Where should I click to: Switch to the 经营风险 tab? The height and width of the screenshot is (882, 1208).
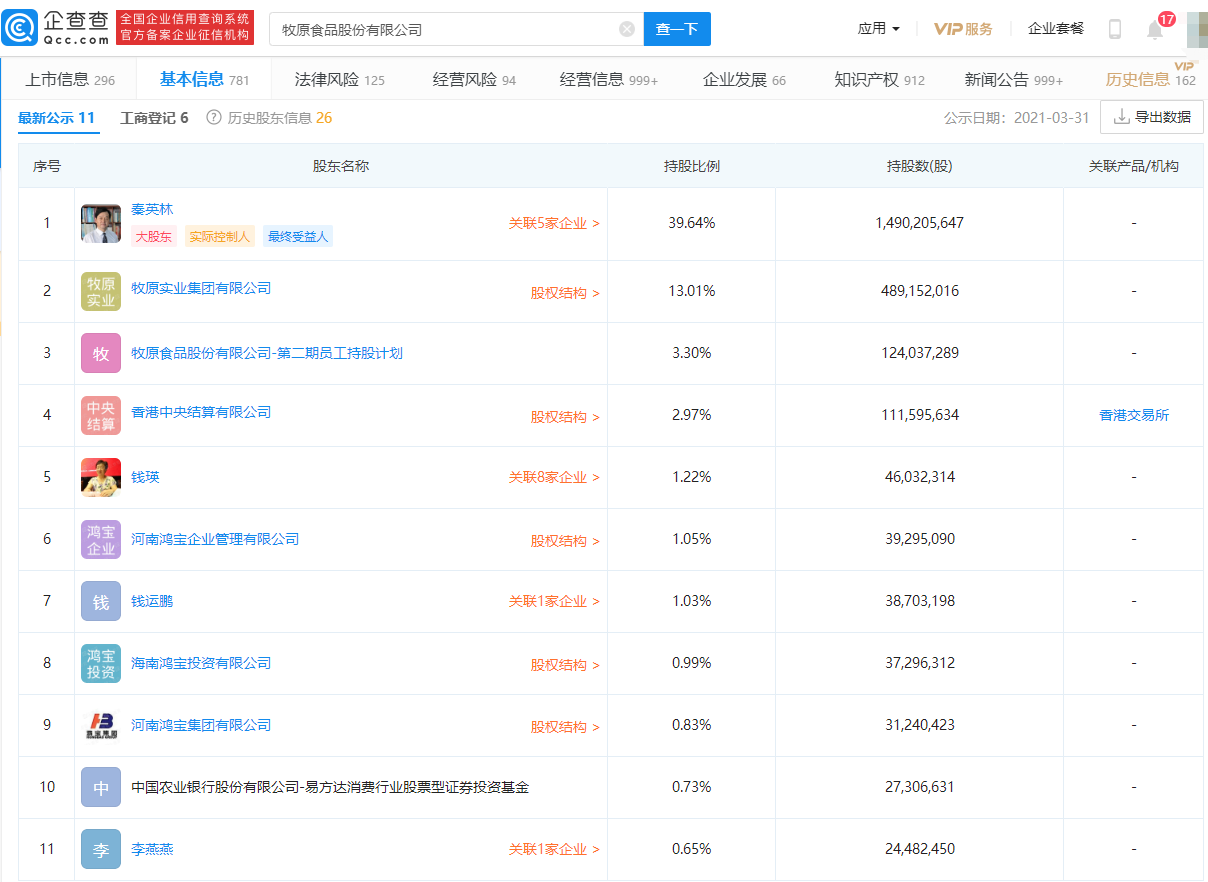(474, 80)
